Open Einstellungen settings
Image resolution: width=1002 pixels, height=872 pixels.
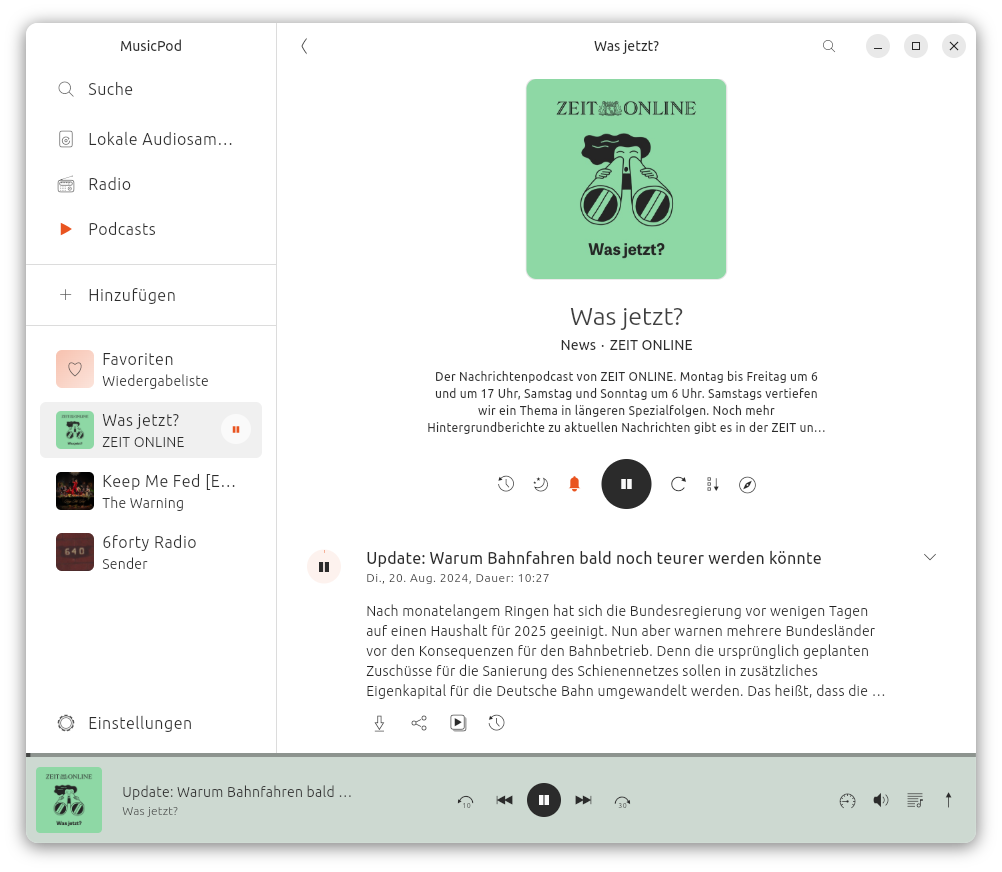click(x=151, y=723)
